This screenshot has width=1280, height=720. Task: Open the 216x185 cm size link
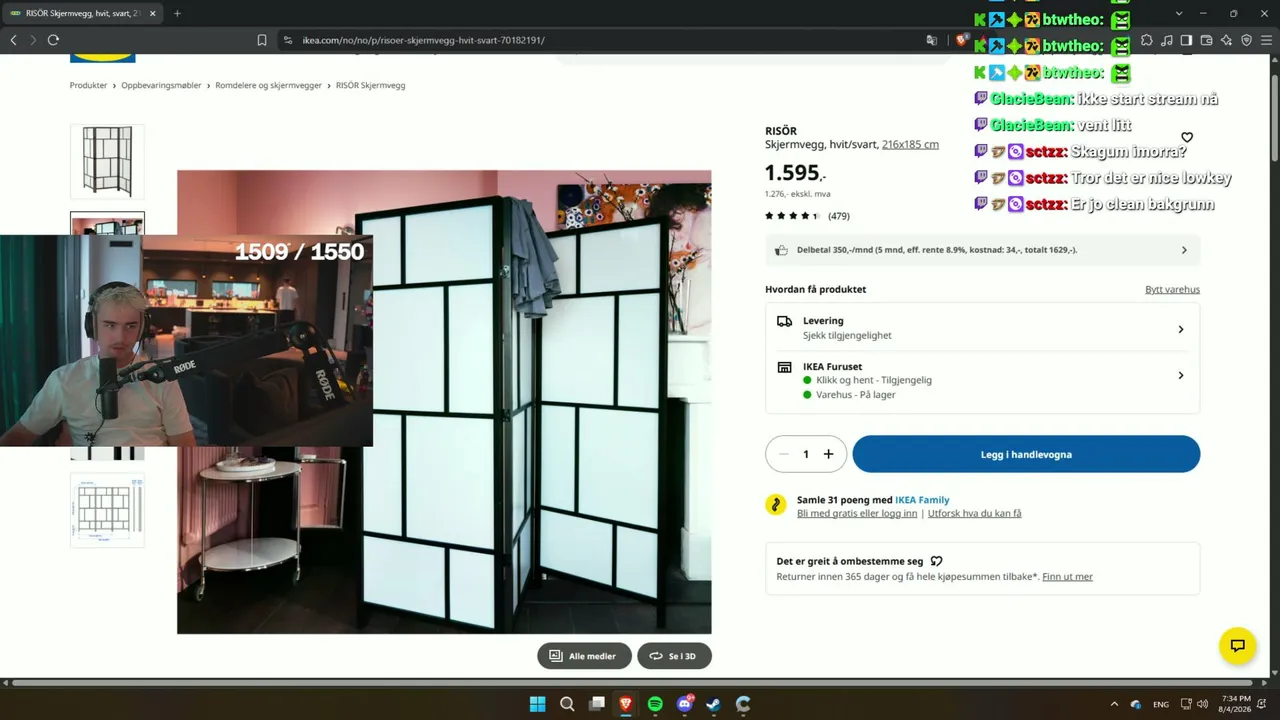coord(910,144)
